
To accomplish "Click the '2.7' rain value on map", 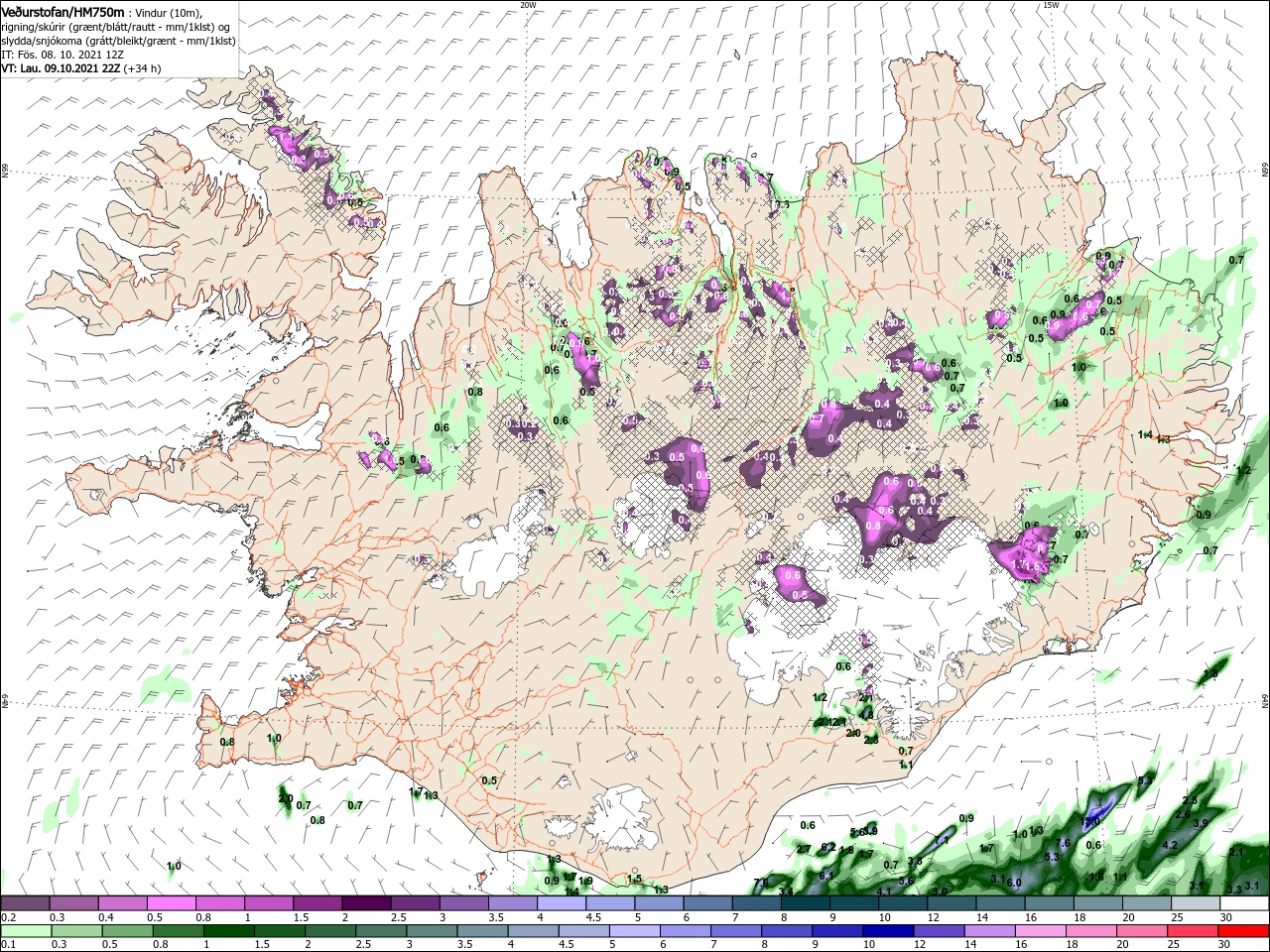I will click(x=804, y=849).
